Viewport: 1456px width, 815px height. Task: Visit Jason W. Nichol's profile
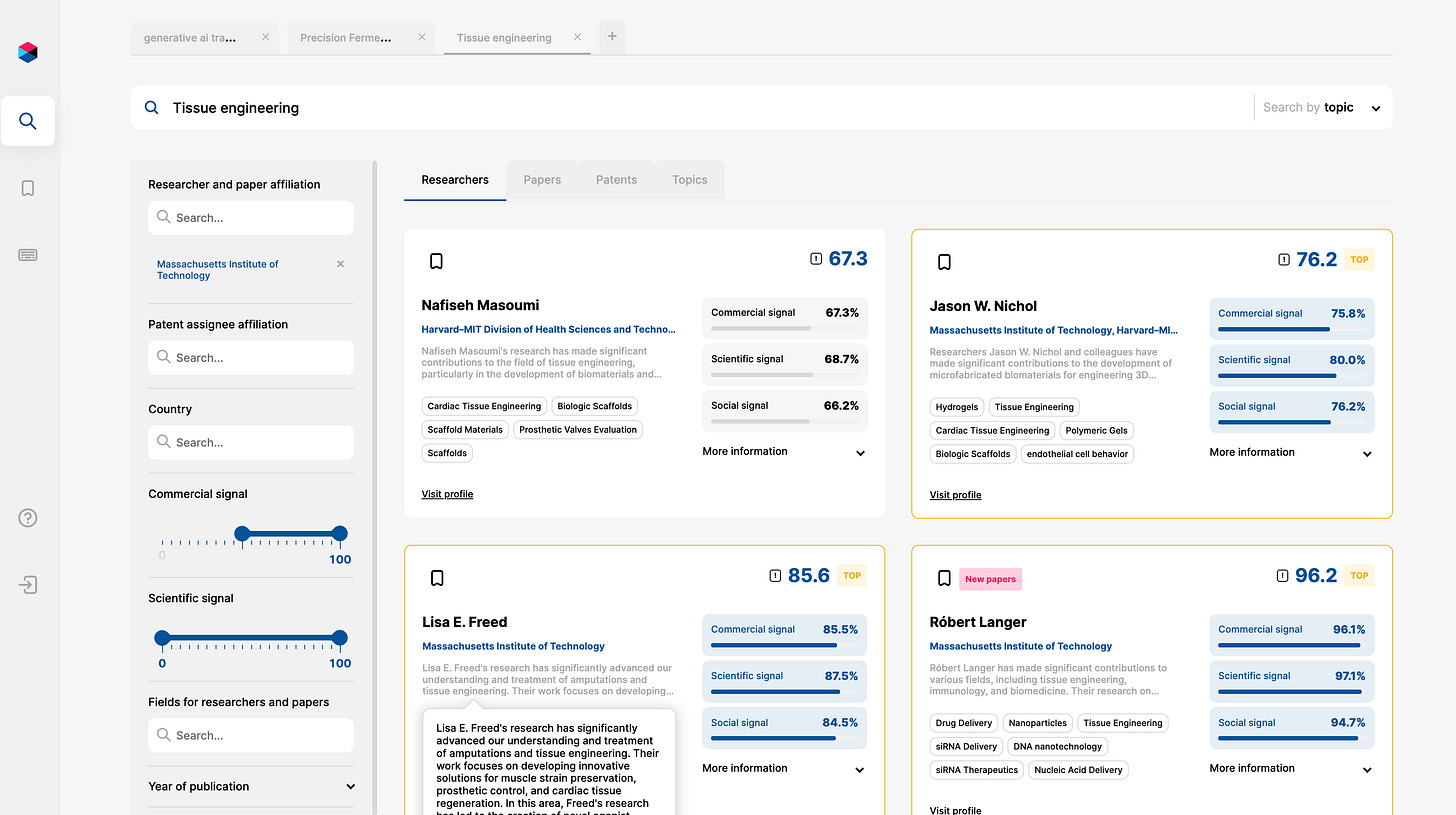[955, 495]
